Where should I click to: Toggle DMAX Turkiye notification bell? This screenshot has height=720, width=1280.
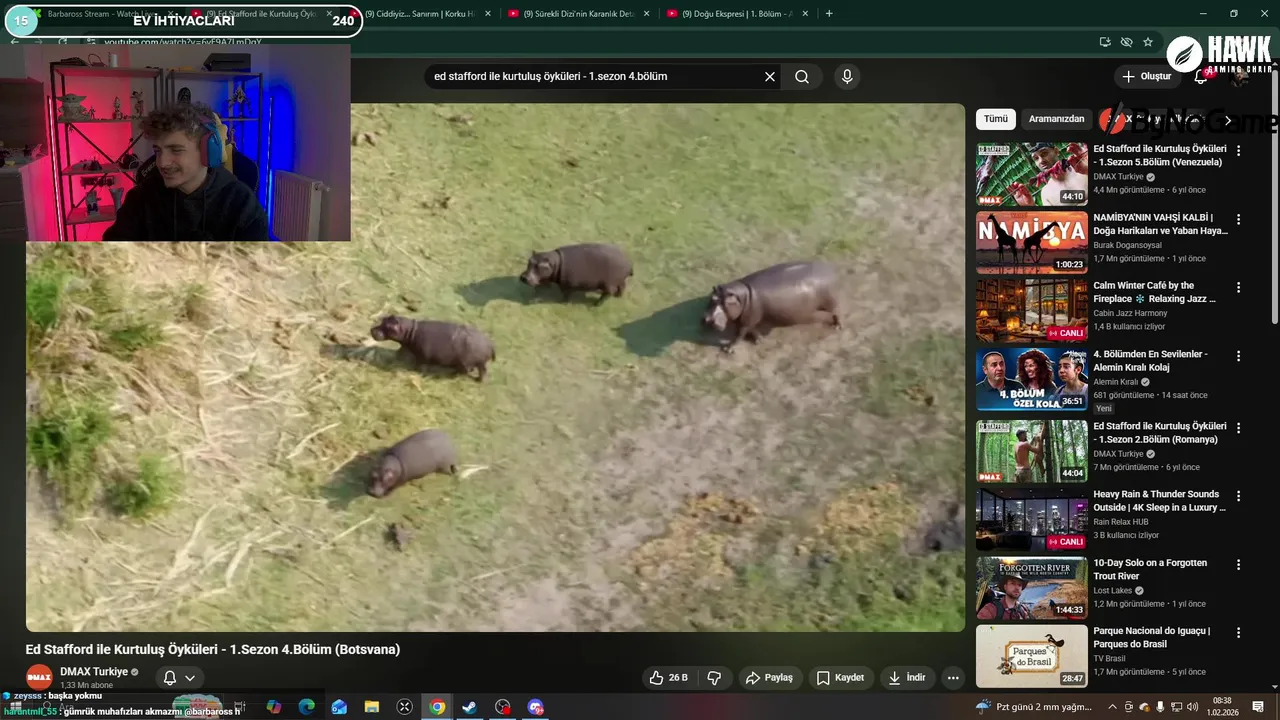170,678
